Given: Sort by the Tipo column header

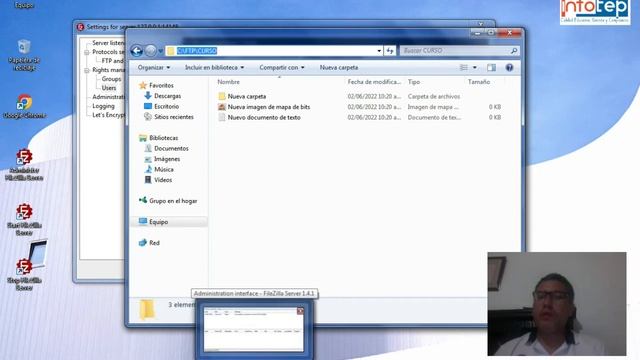Looking at the screenshot, I should [414, 82].
